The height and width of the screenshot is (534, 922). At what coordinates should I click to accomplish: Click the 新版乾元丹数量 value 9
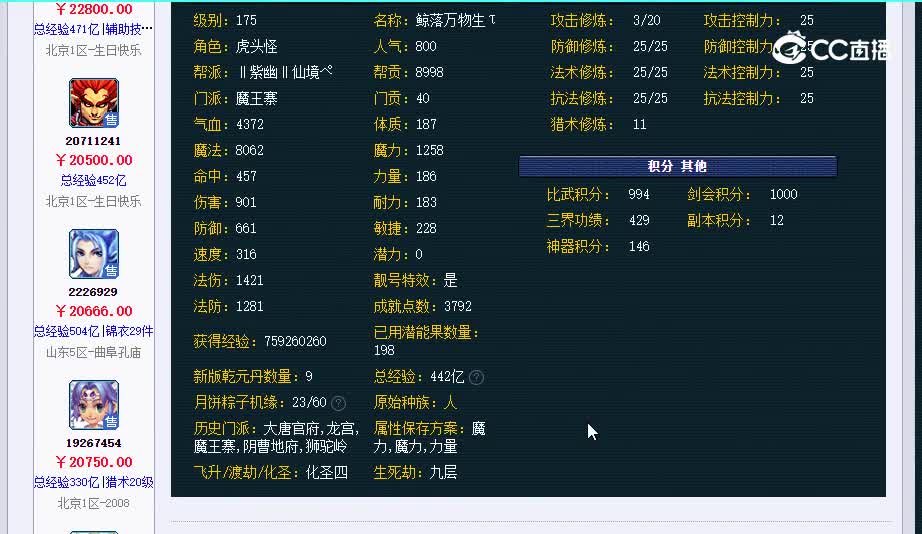point(309,376)
